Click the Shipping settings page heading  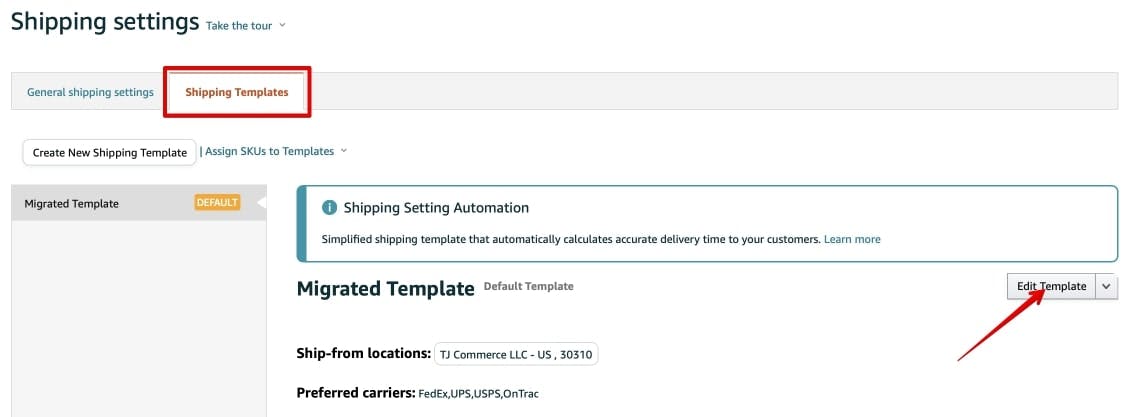105,22
